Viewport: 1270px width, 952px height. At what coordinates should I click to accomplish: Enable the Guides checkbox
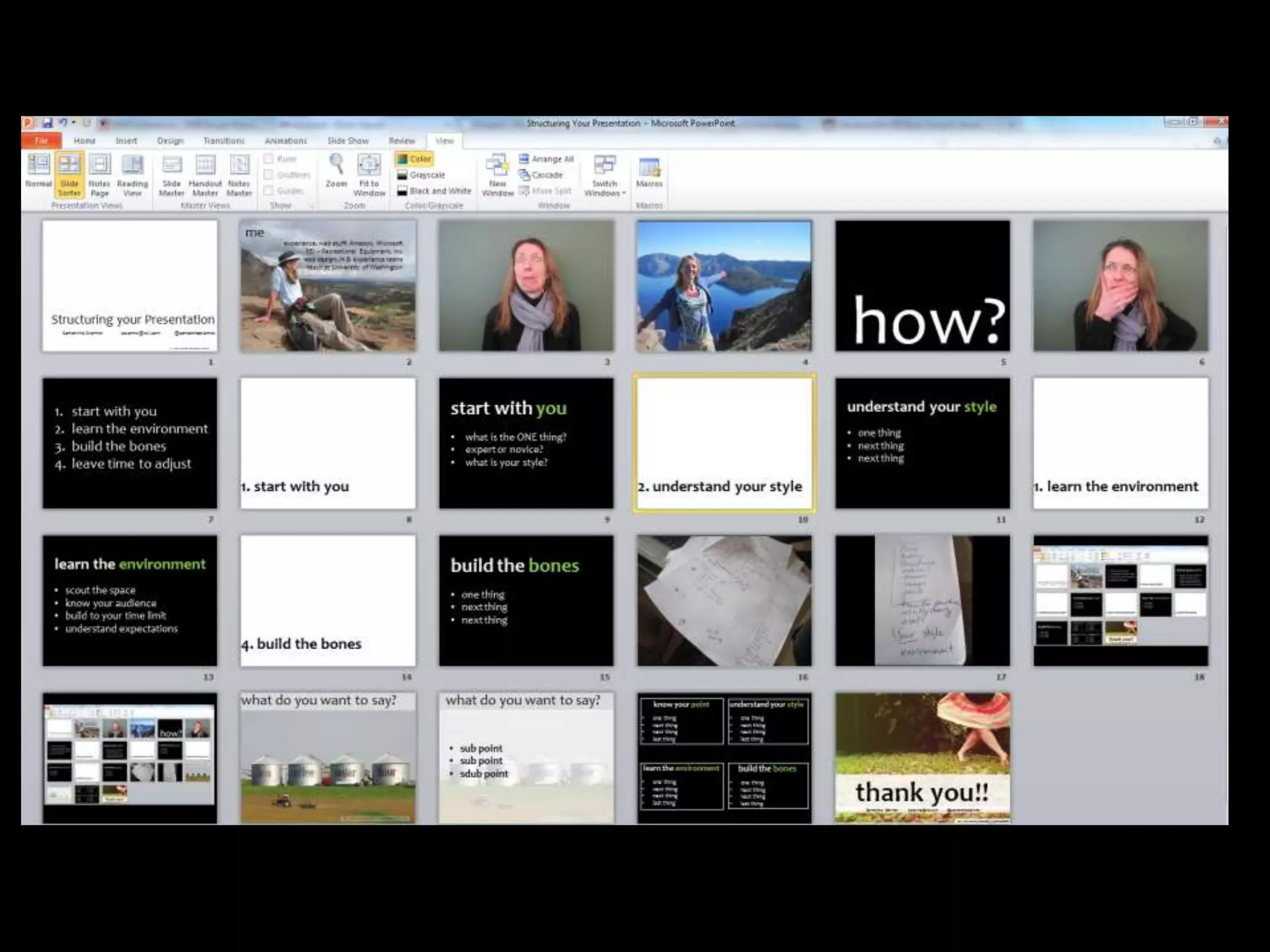[x=269, y=191]
